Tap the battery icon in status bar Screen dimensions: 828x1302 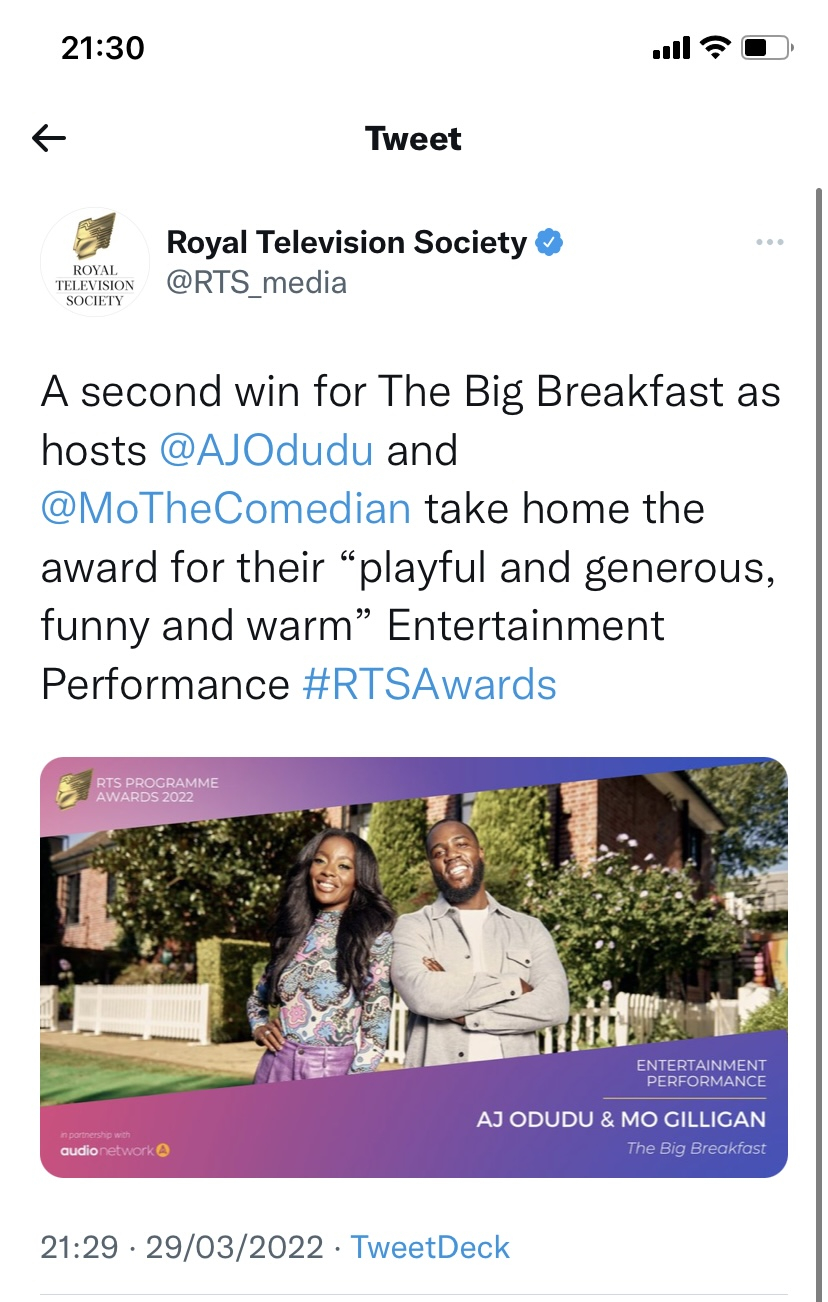pos(767,47)
